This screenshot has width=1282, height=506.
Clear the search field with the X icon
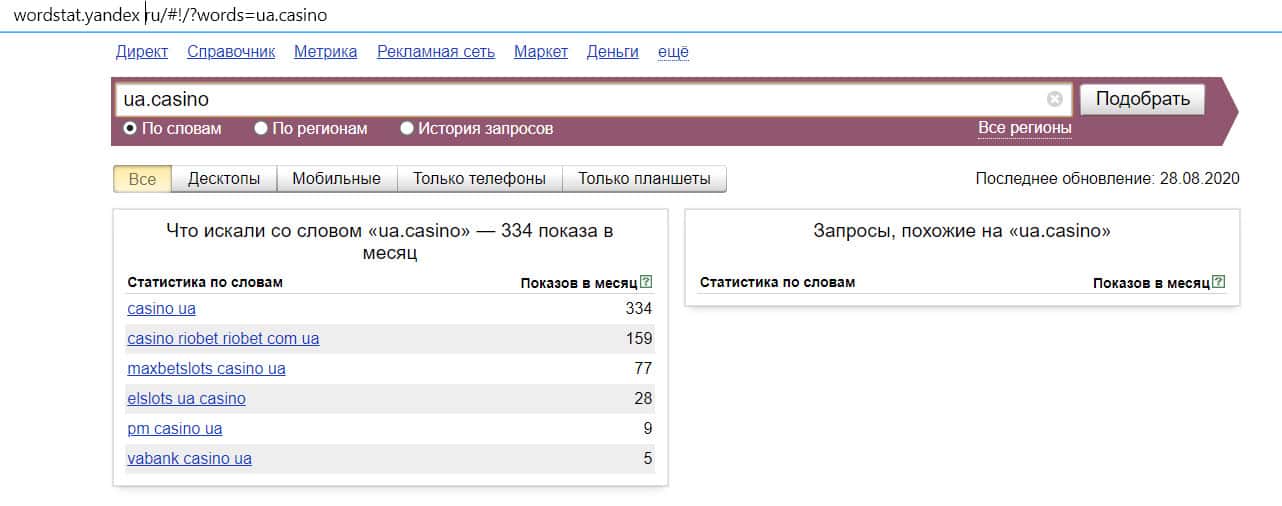(x=1054, y=99)
